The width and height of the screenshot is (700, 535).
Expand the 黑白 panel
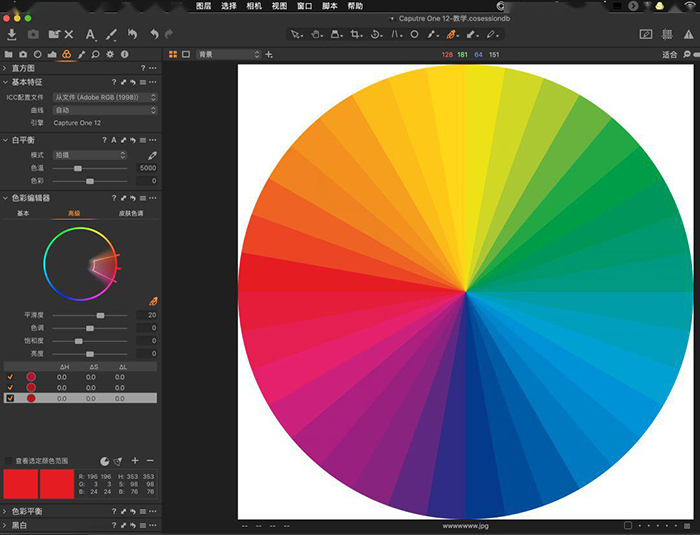point(5,525)
